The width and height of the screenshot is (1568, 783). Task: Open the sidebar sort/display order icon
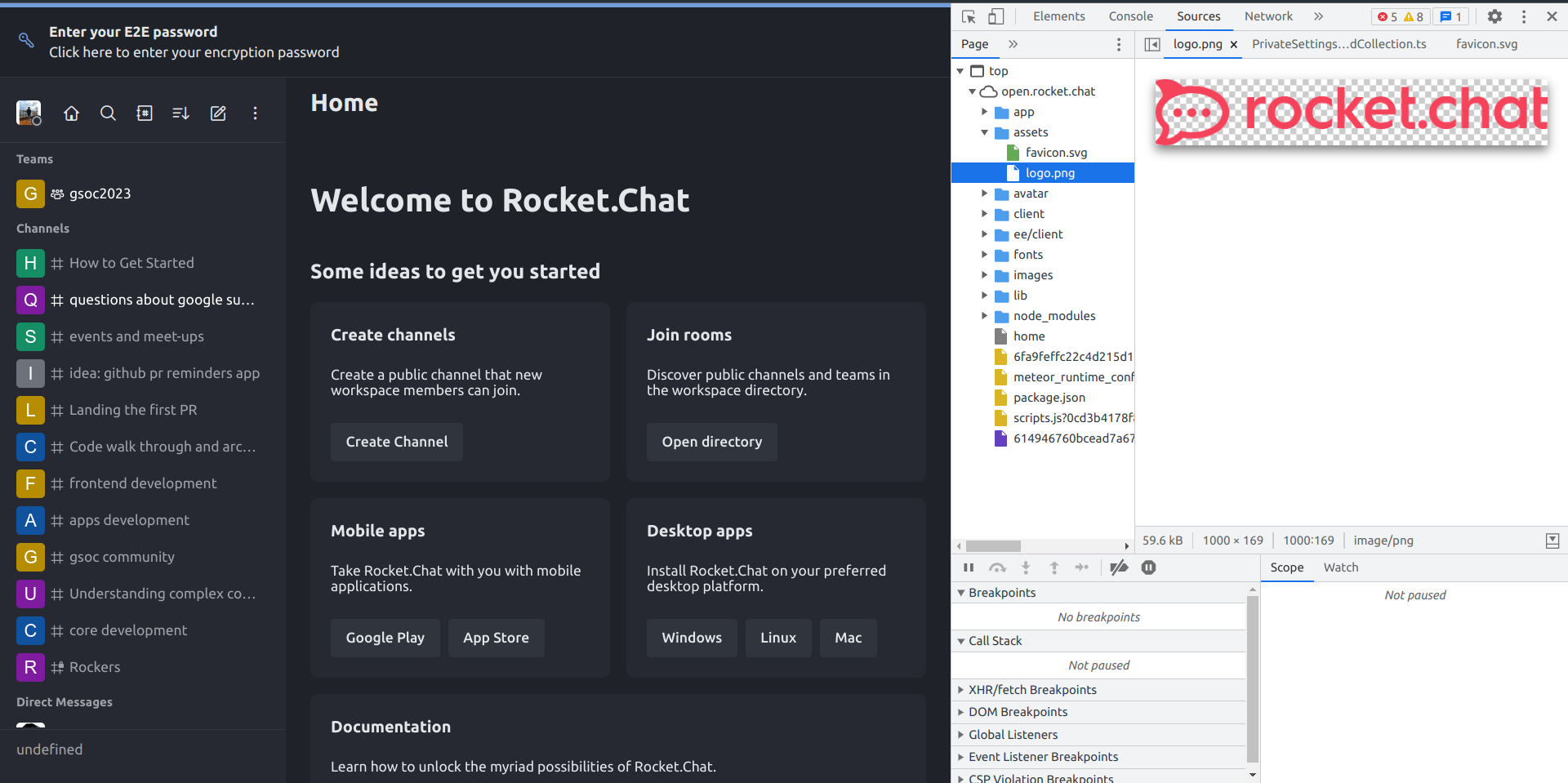point(180,113)
